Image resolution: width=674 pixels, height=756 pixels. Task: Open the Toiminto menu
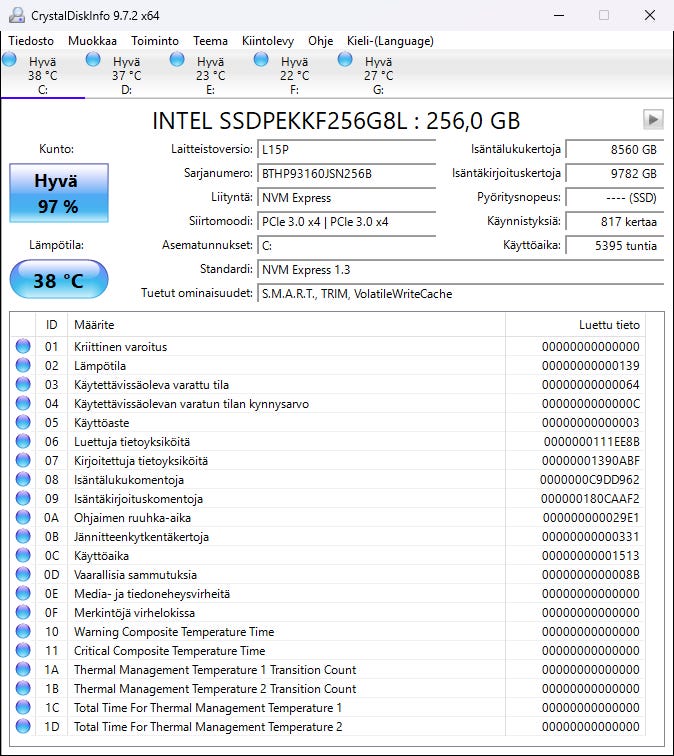154,41
